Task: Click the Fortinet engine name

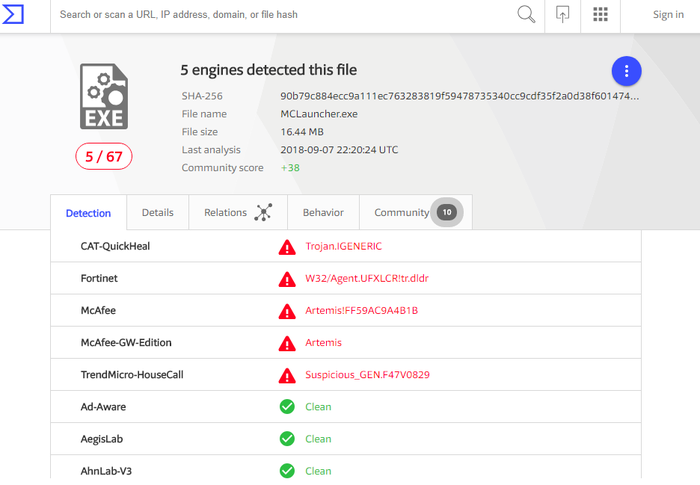Action: [99, 279]
